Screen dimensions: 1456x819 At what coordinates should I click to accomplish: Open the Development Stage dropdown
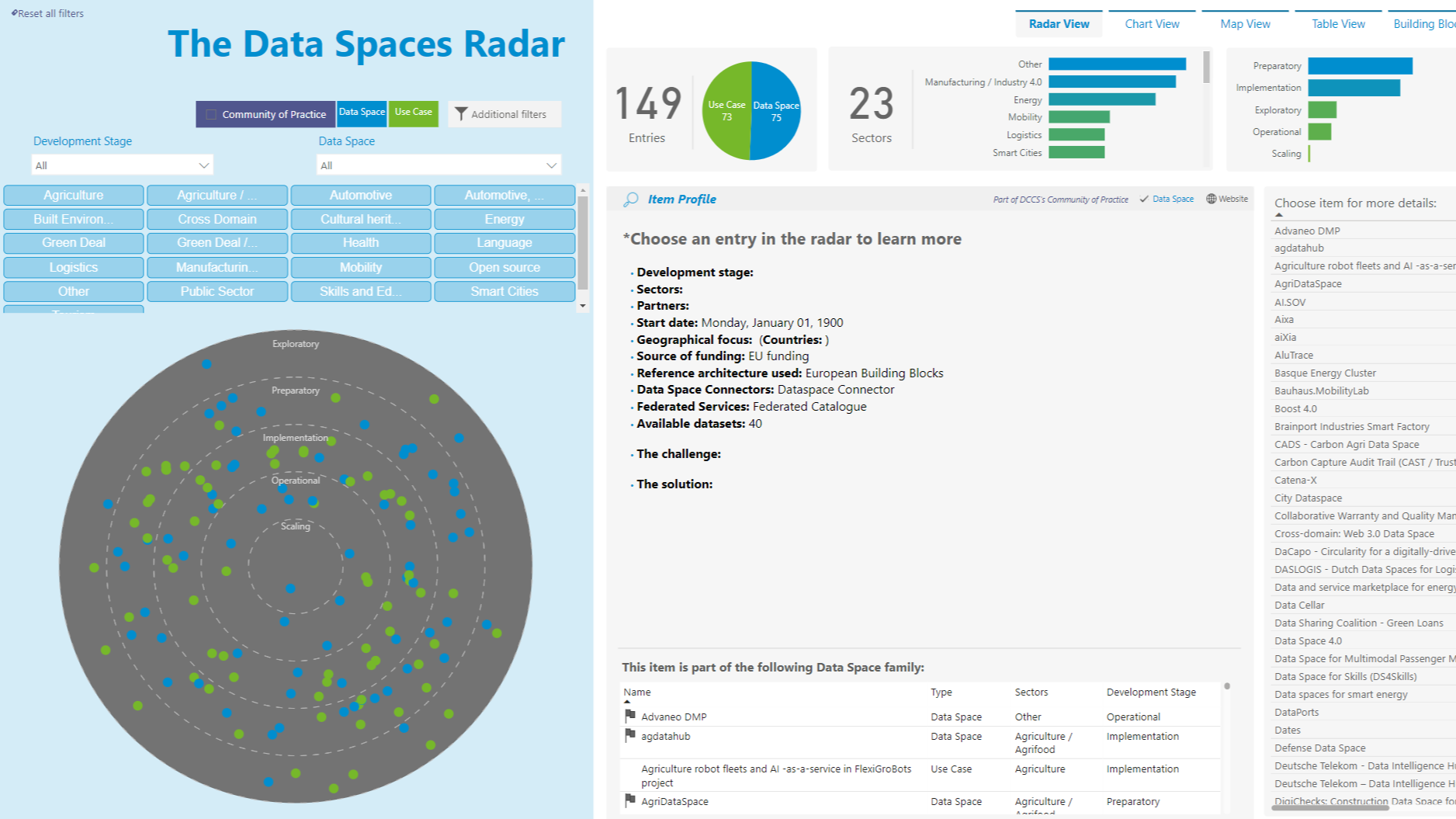pyautogui.click(x=121, y=165)
